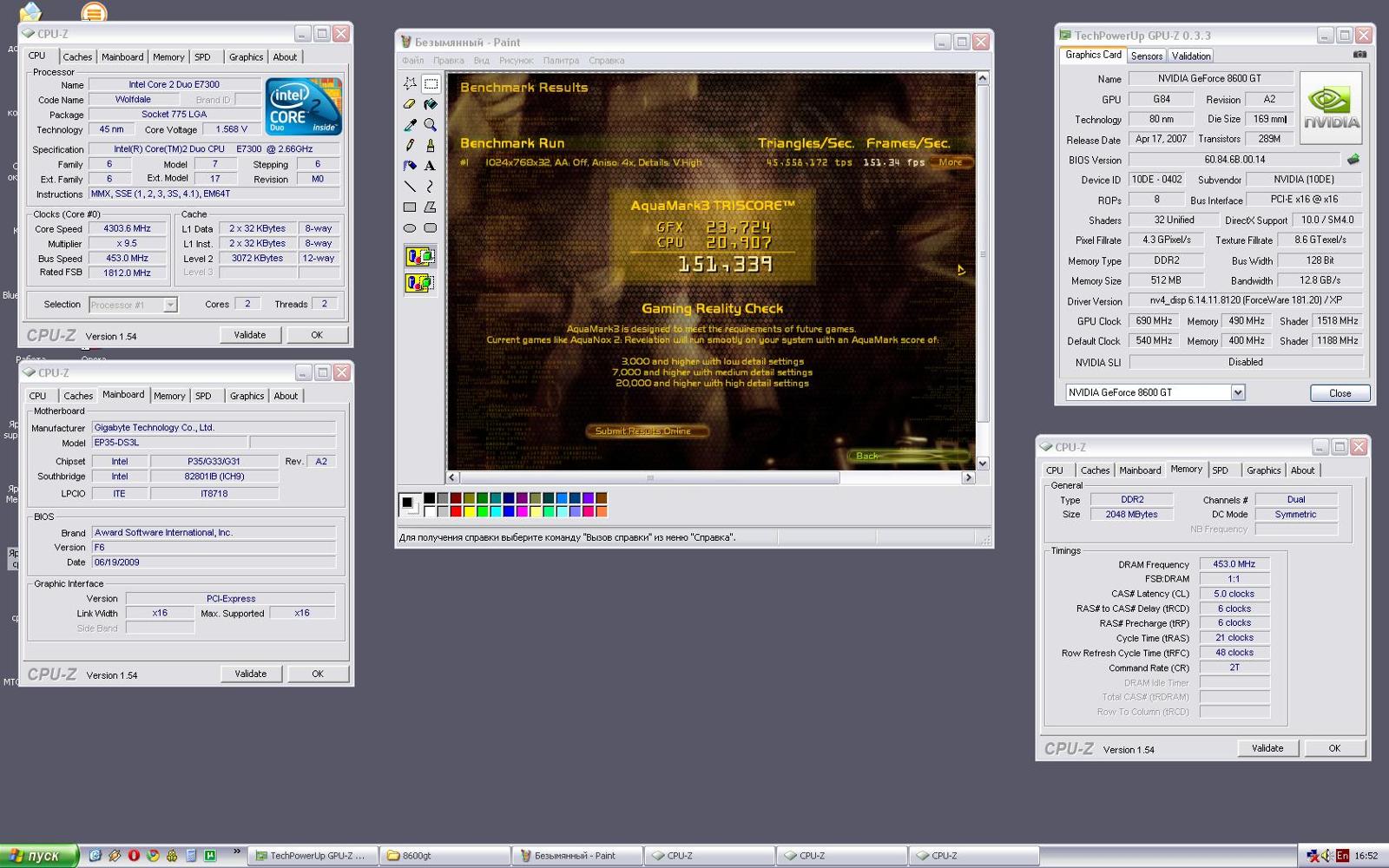Open the Справка menu in Paint
This screenshot has width=1389, height=868.
(607, 61)
